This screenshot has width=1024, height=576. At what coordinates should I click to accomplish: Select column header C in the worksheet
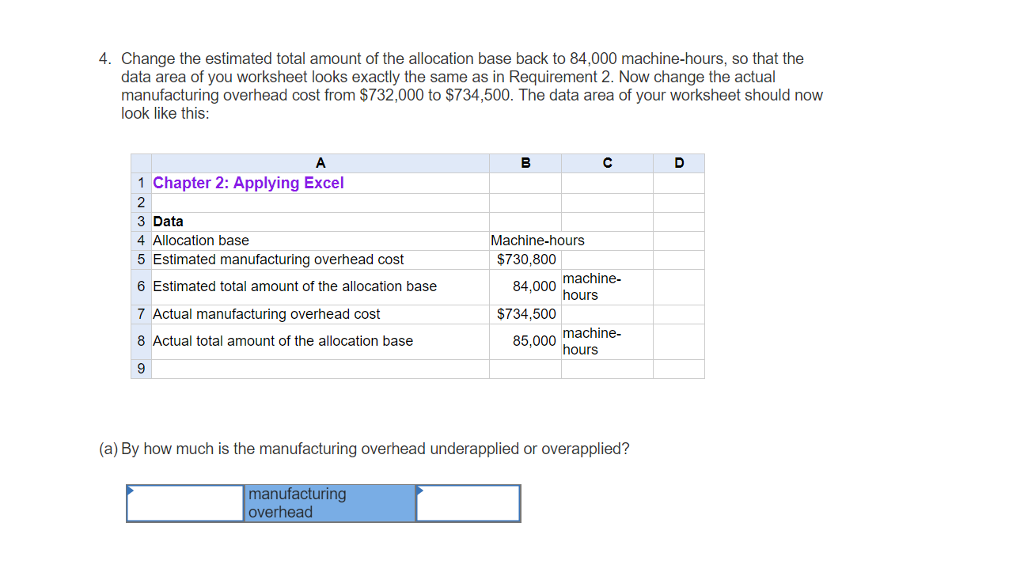(605, 162)
